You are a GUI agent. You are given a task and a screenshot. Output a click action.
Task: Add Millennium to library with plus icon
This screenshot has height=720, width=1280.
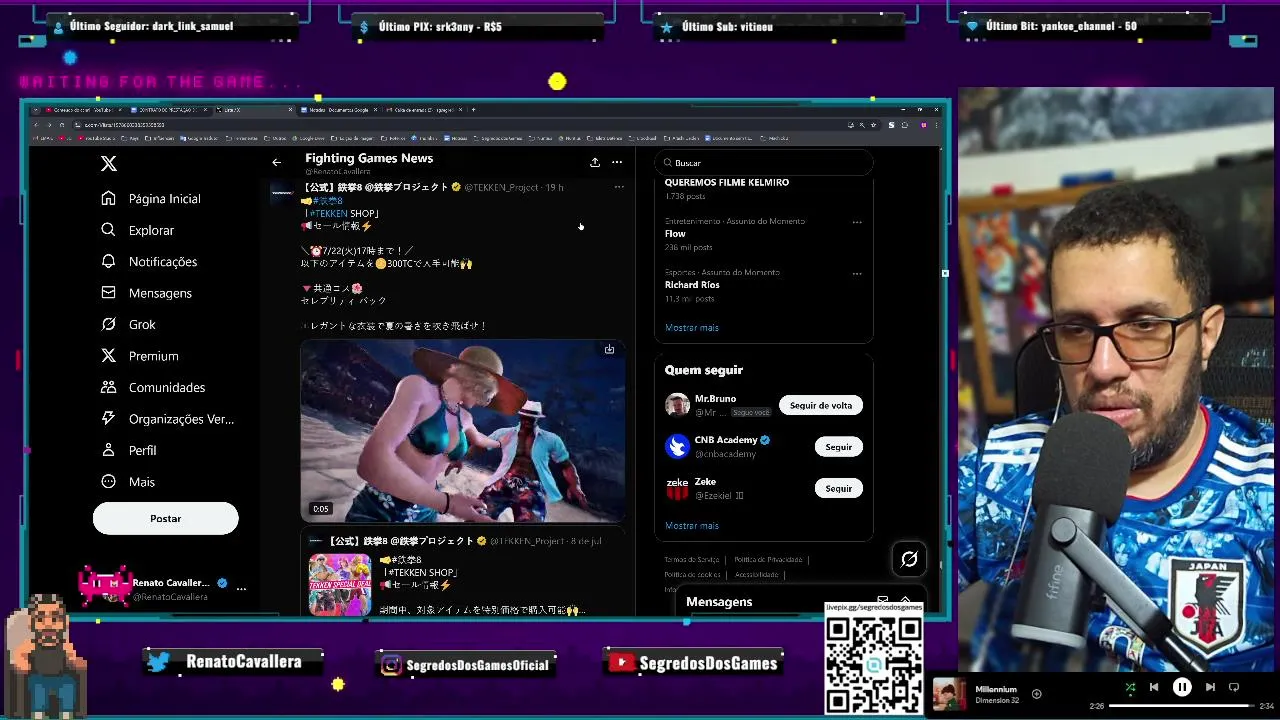(1036, 694)
